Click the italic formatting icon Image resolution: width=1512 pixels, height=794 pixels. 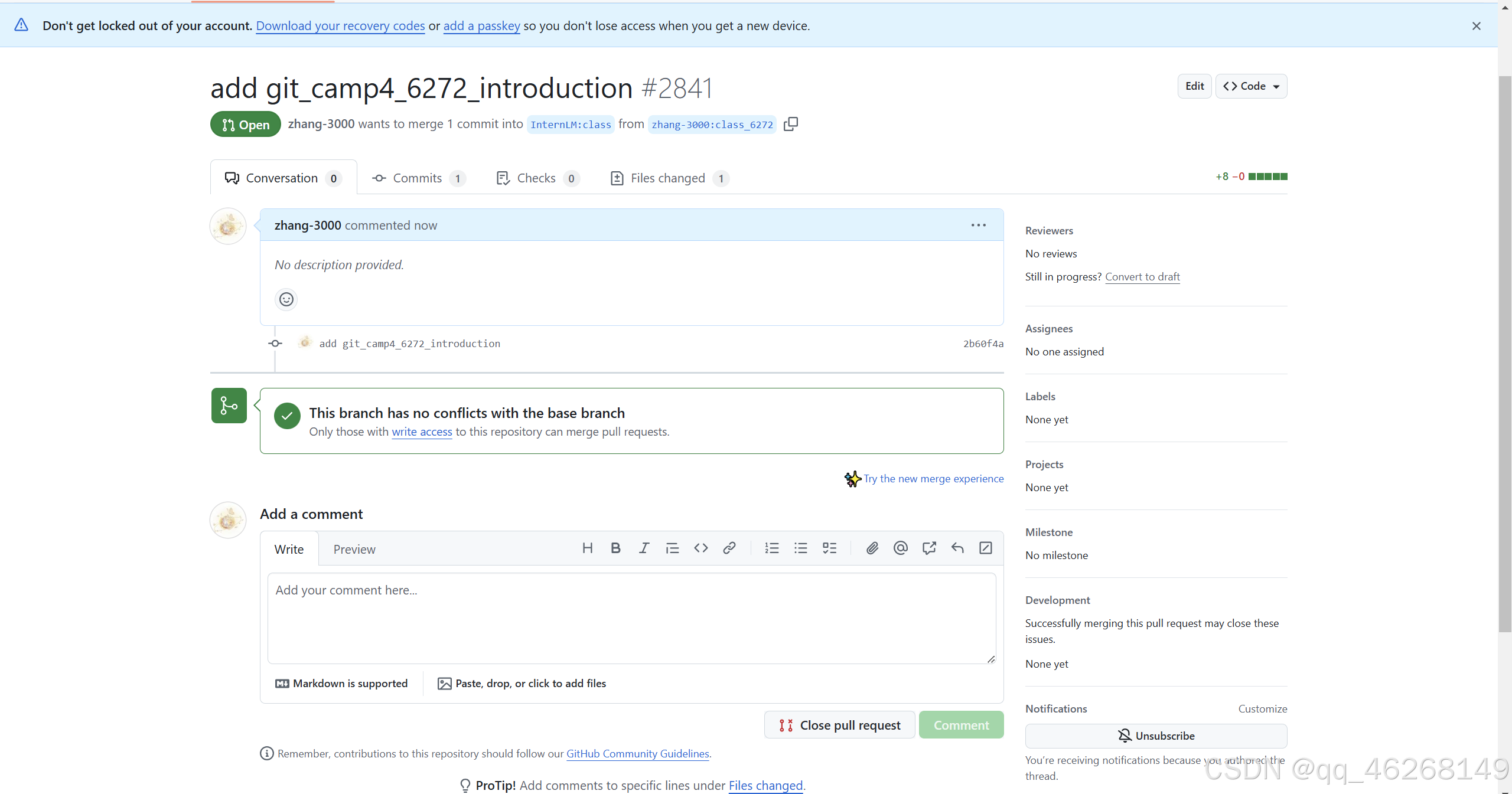pyautogui.click(x=644, y=548)
